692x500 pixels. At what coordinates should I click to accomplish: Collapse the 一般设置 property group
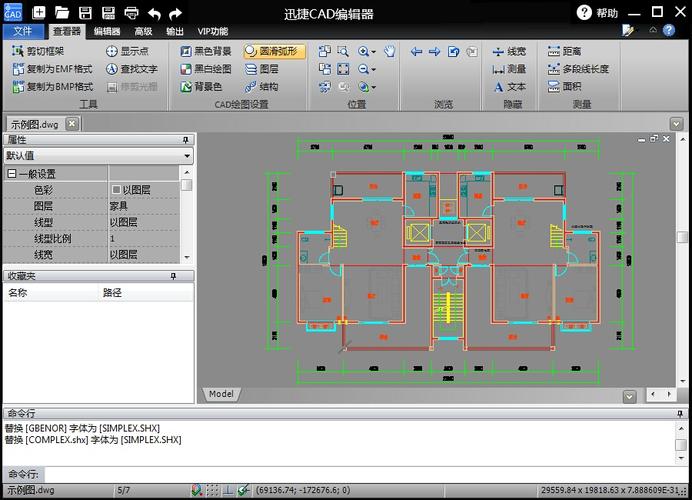11,174
